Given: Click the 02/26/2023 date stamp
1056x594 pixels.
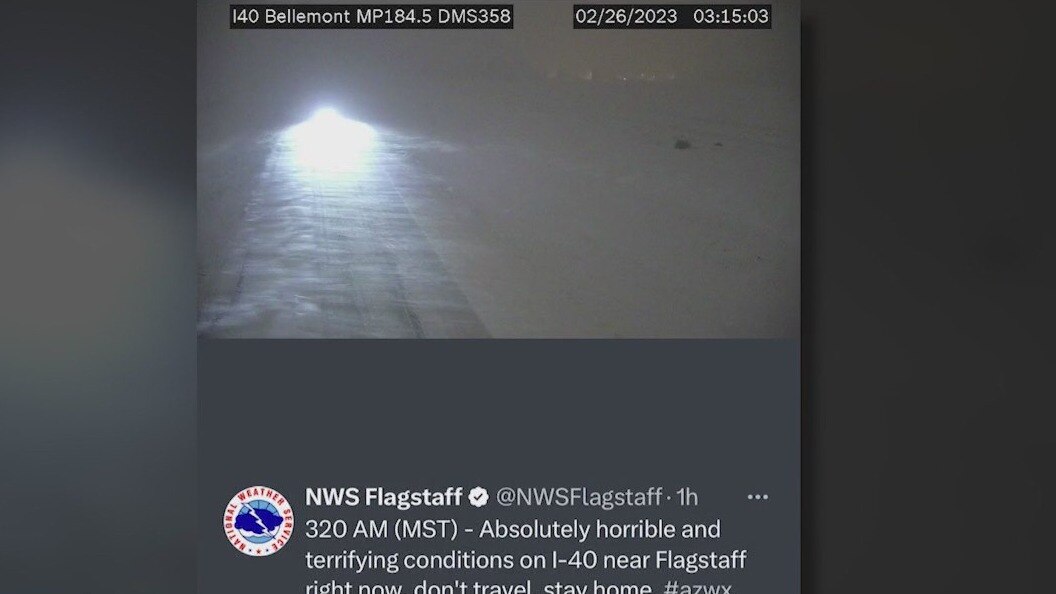Looking at the screenshot, I should [x=626, y=16].
